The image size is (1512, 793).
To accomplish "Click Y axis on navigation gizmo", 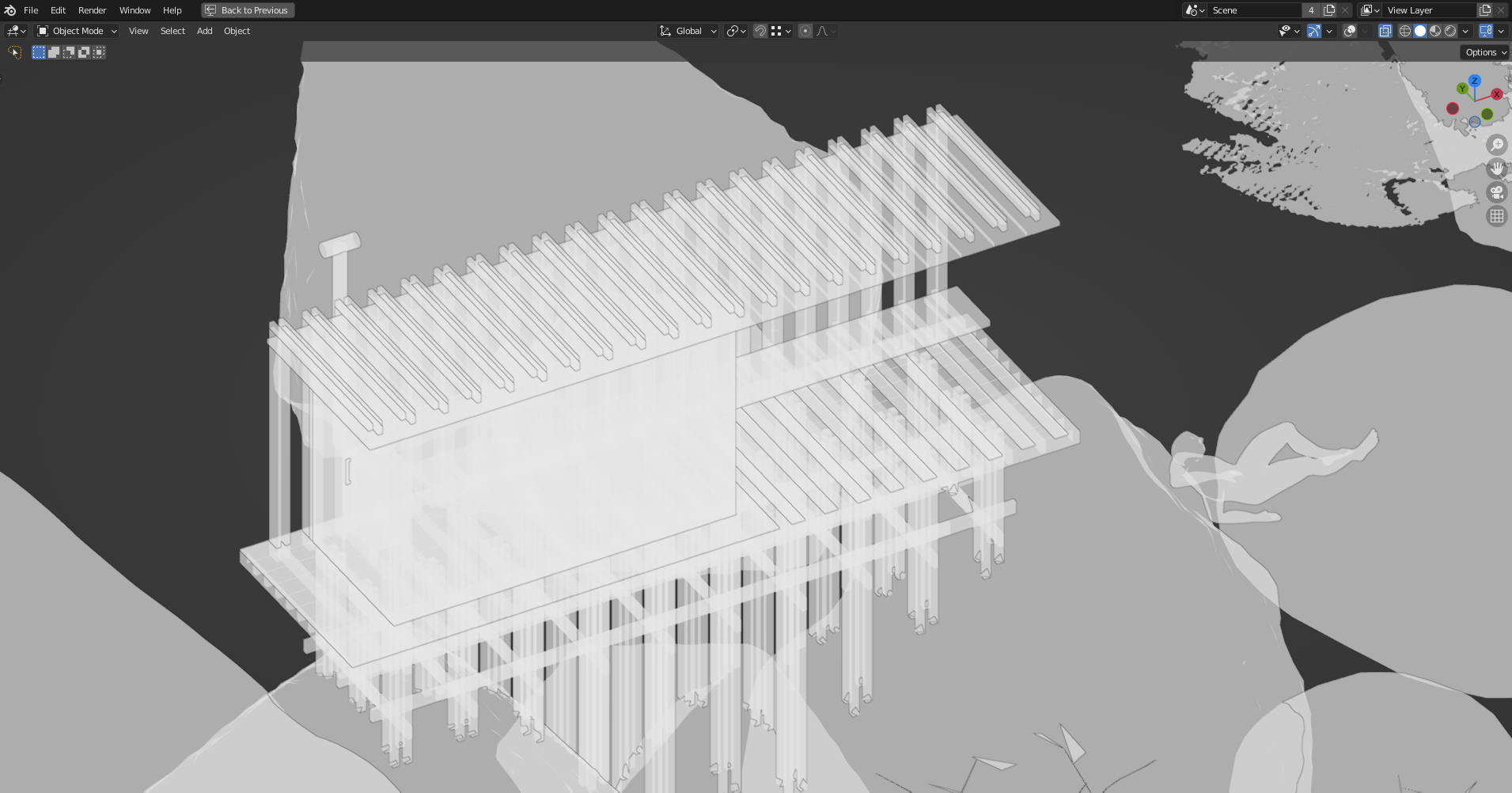I will coord(1462,89).
